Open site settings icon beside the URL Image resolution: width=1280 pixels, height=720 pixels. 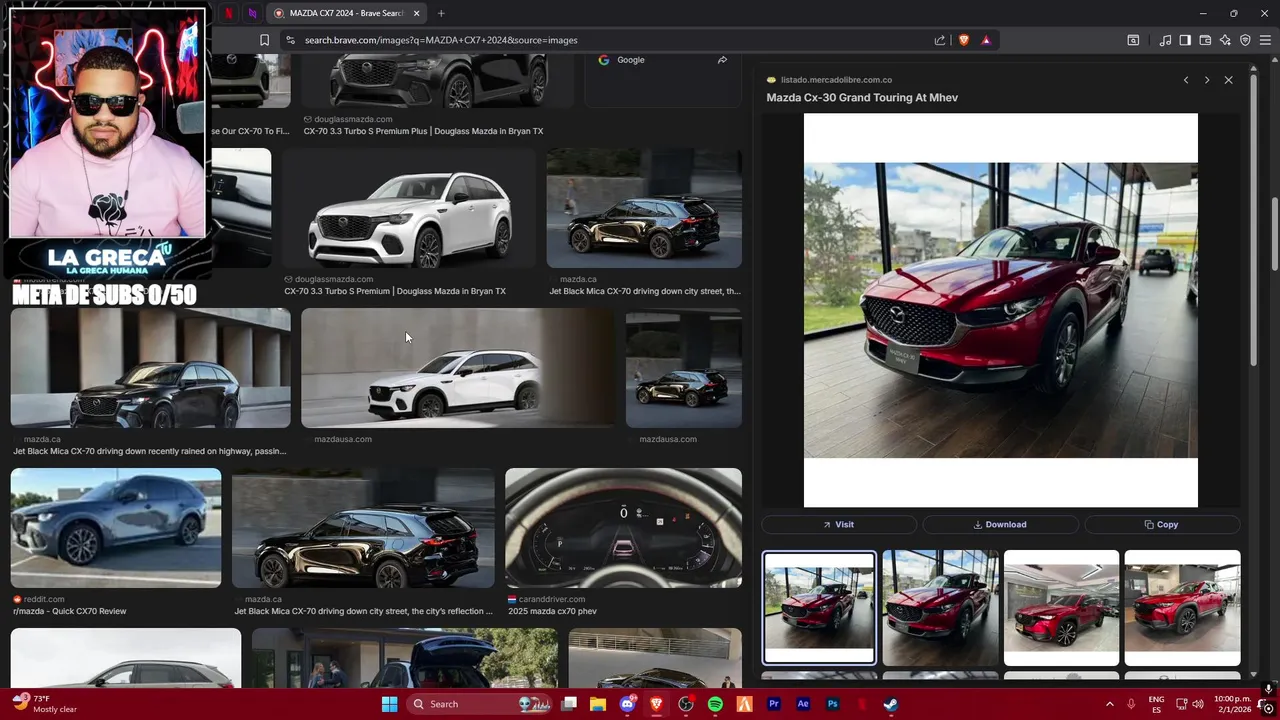290,40
